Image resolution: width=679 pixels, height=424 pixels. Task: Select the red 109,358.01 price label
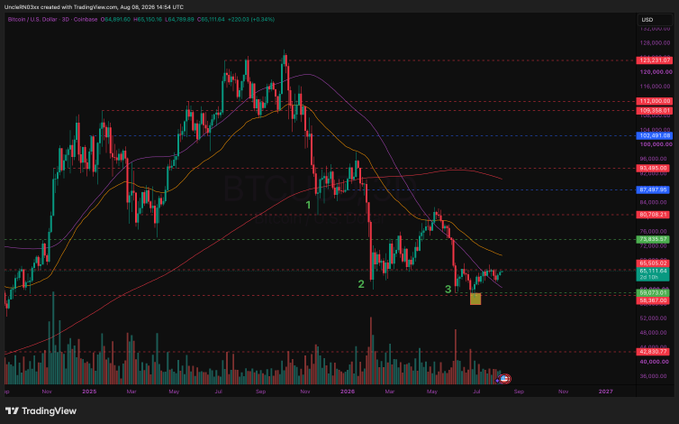coord(654,111)
